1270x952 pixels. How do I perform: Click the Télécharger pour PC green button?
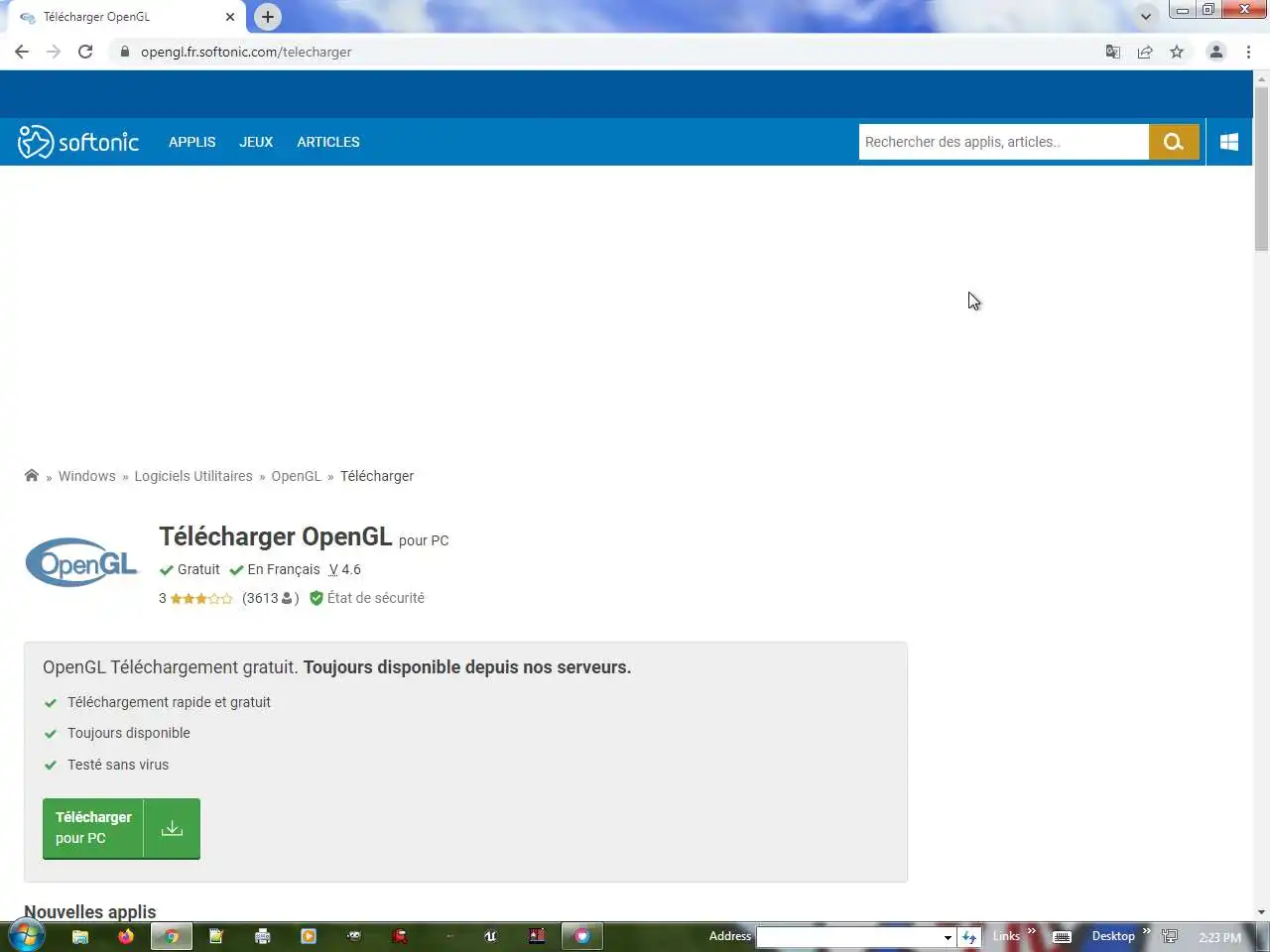pyautogui.click(x=121, y=828)
